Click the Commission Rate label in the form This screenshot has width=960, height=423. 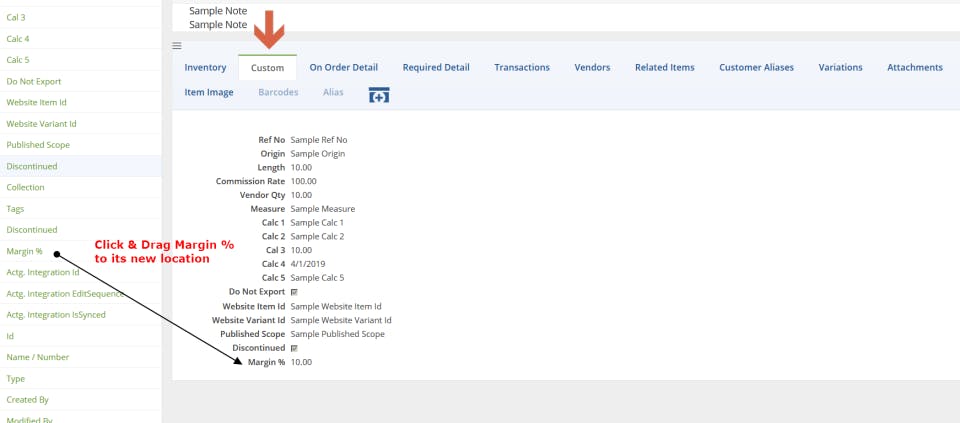[x=250, y=181]
